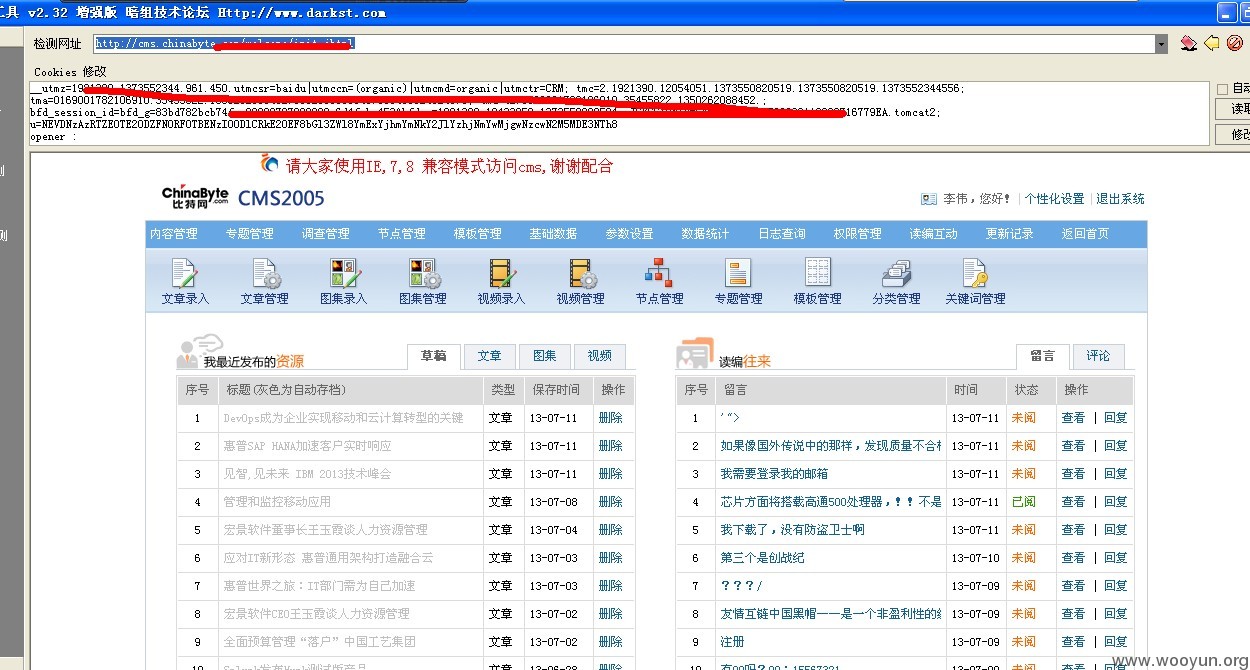Image resolution: width=1250 pixels, height=670 pixels.
Task: Click 回复 for message '我下载了,没有防盗卫士啊'
Action: pyautogui.click(x=1116, y=530)
